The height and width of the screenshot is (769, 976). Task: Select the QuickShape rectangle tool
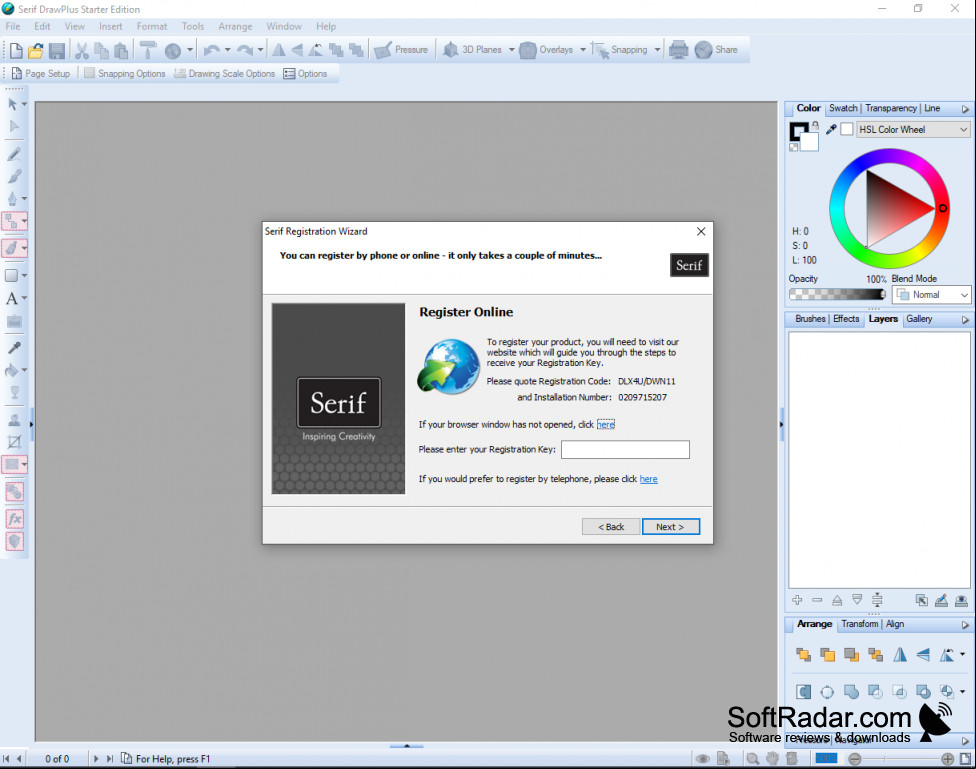[x=12, y=275]
